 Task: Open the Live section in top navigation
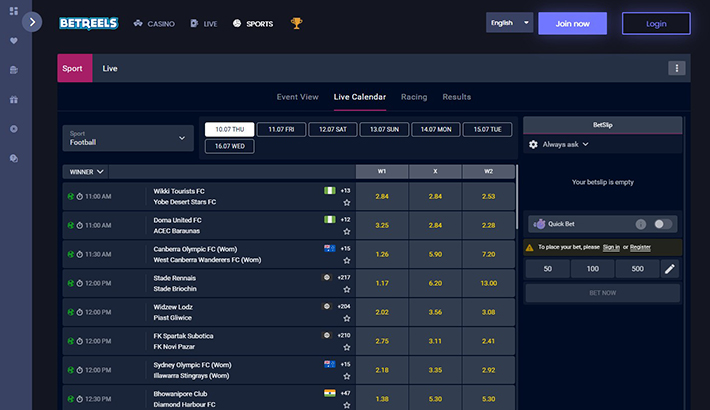point(204,24)
